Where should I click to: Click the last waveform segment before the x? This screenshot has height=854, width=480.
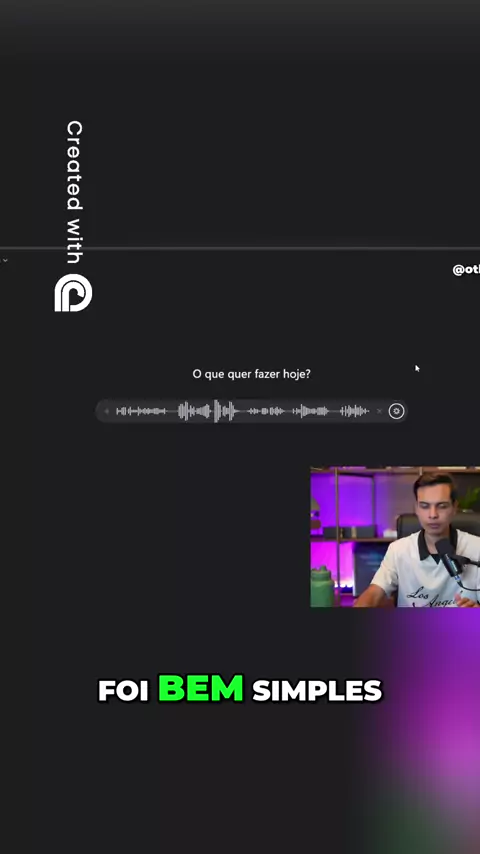[x=355, y=411]
